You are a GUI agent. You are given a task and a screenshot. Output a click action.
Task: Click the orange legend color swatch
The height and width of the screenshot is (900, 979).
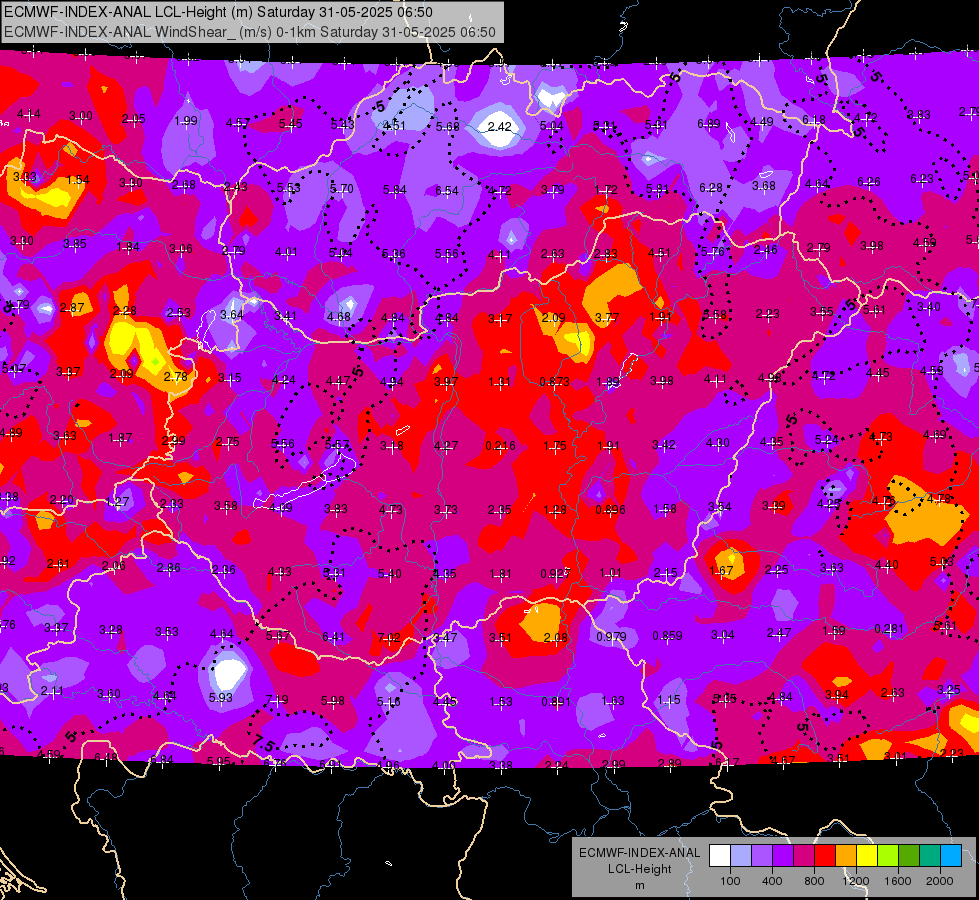846,856
